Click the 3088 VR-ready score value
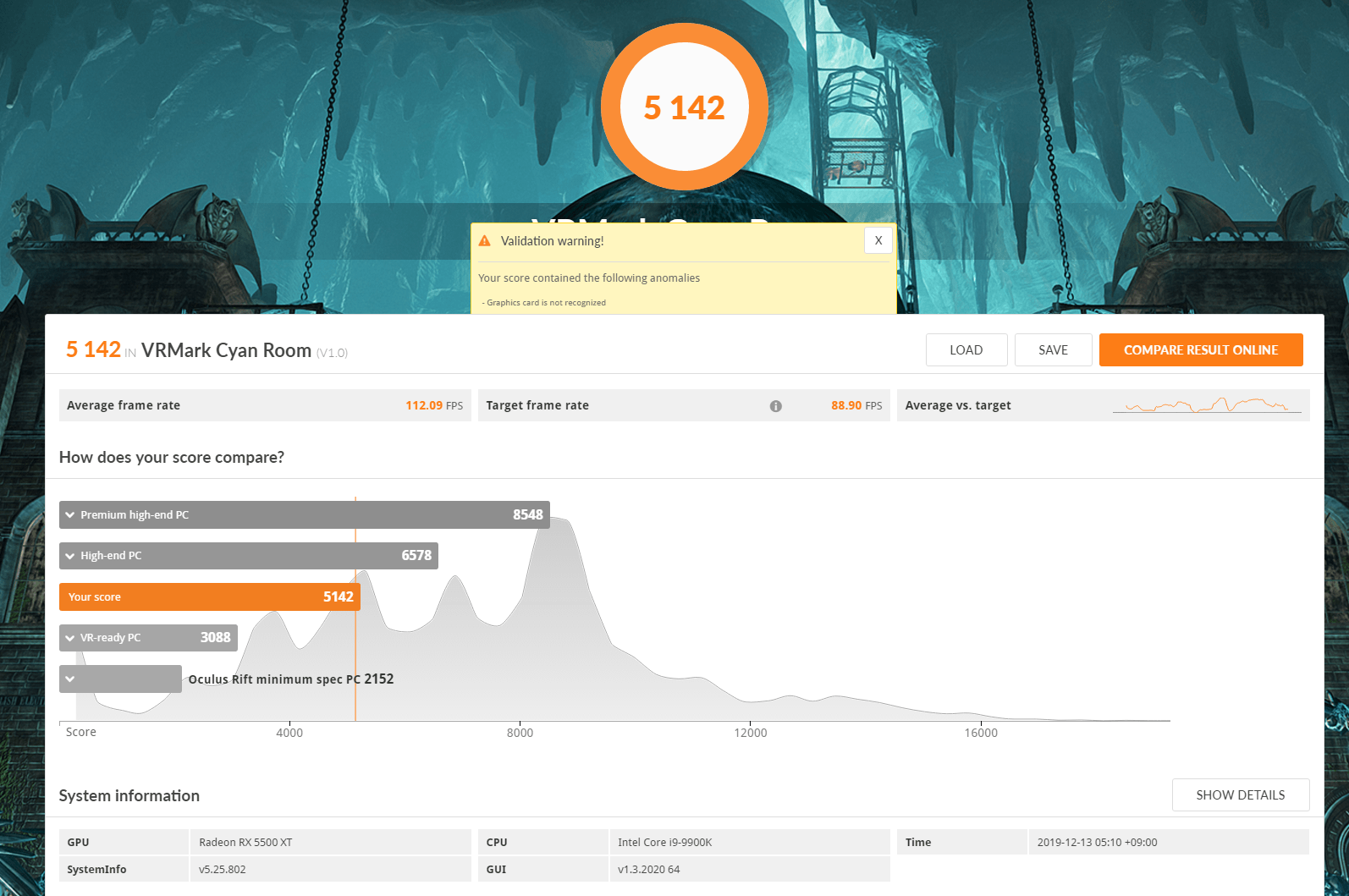 (x=215, y=637)
